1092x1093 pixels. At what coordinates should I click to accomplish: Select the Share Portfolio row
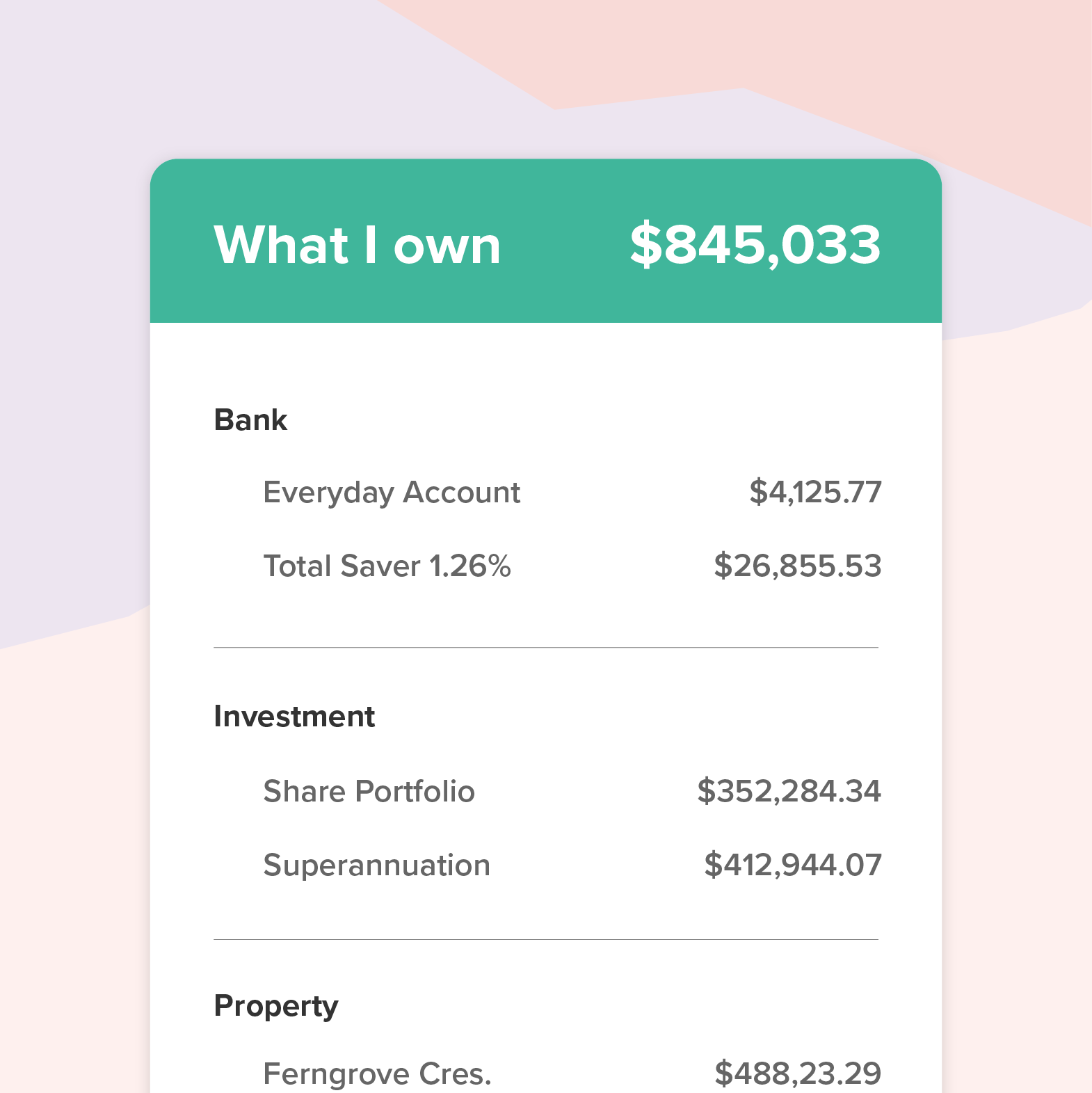(x=369, y=792)
